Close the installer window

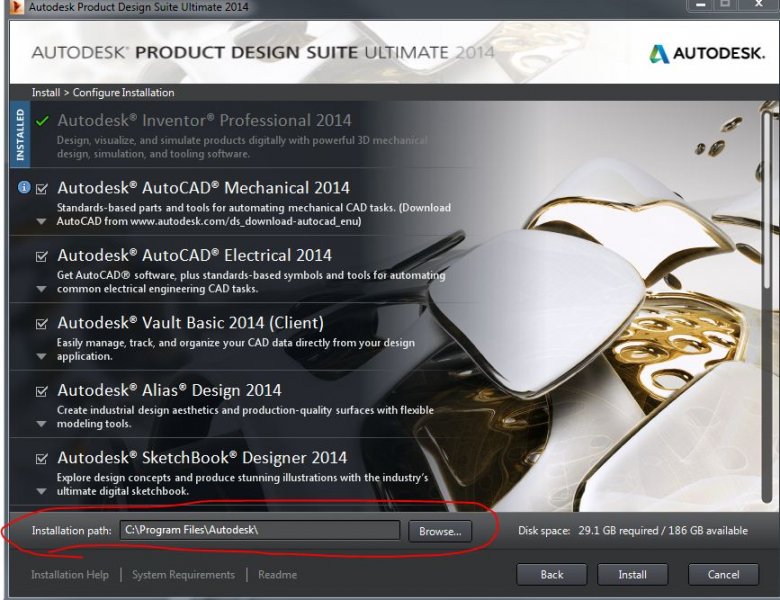point(759,4)
